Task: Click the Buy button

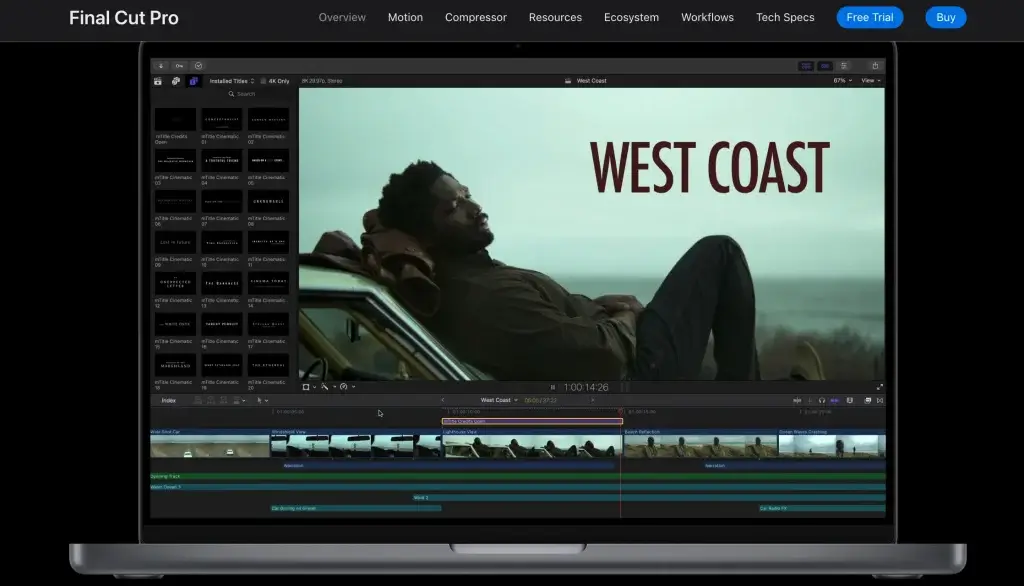Action: point(945,17)
